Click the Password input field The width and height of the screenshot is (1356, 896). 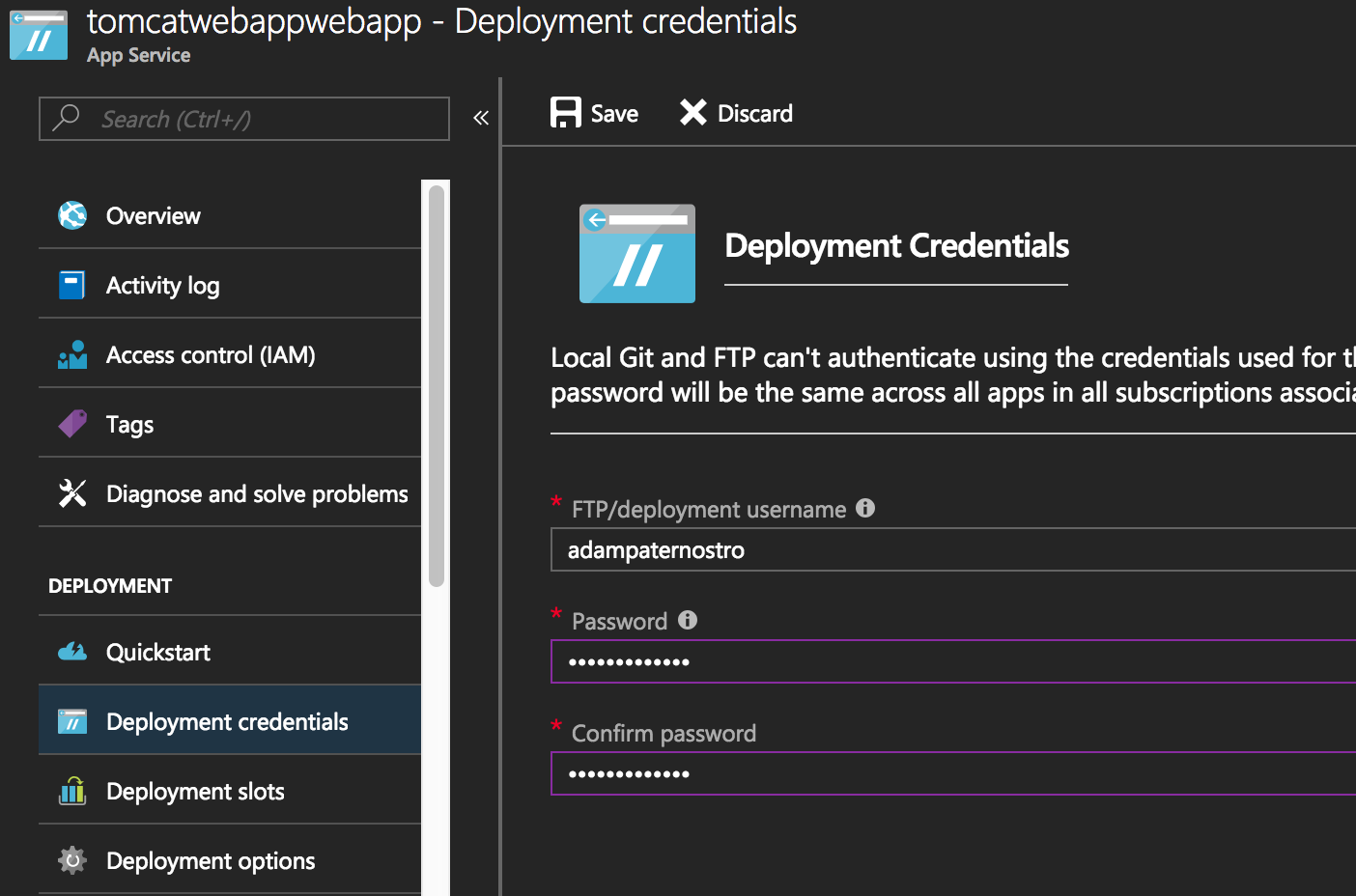[953, 661]
